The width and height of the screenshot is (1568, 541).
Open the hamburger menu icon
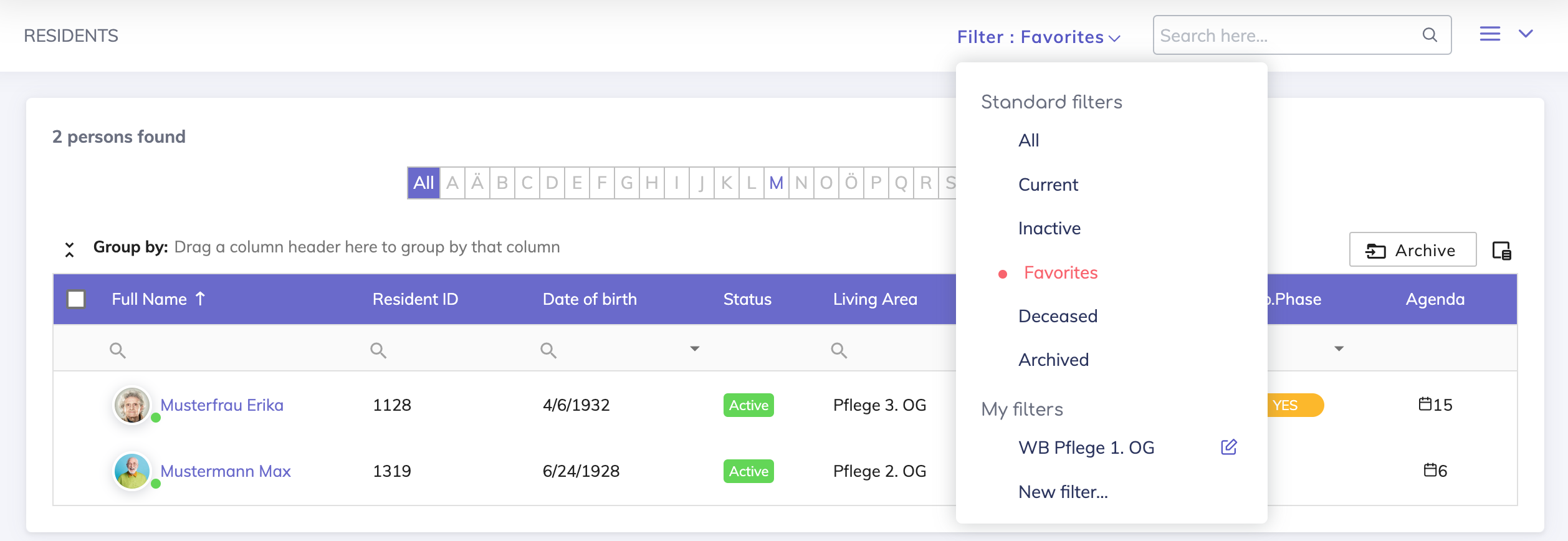click(1489, 34)
